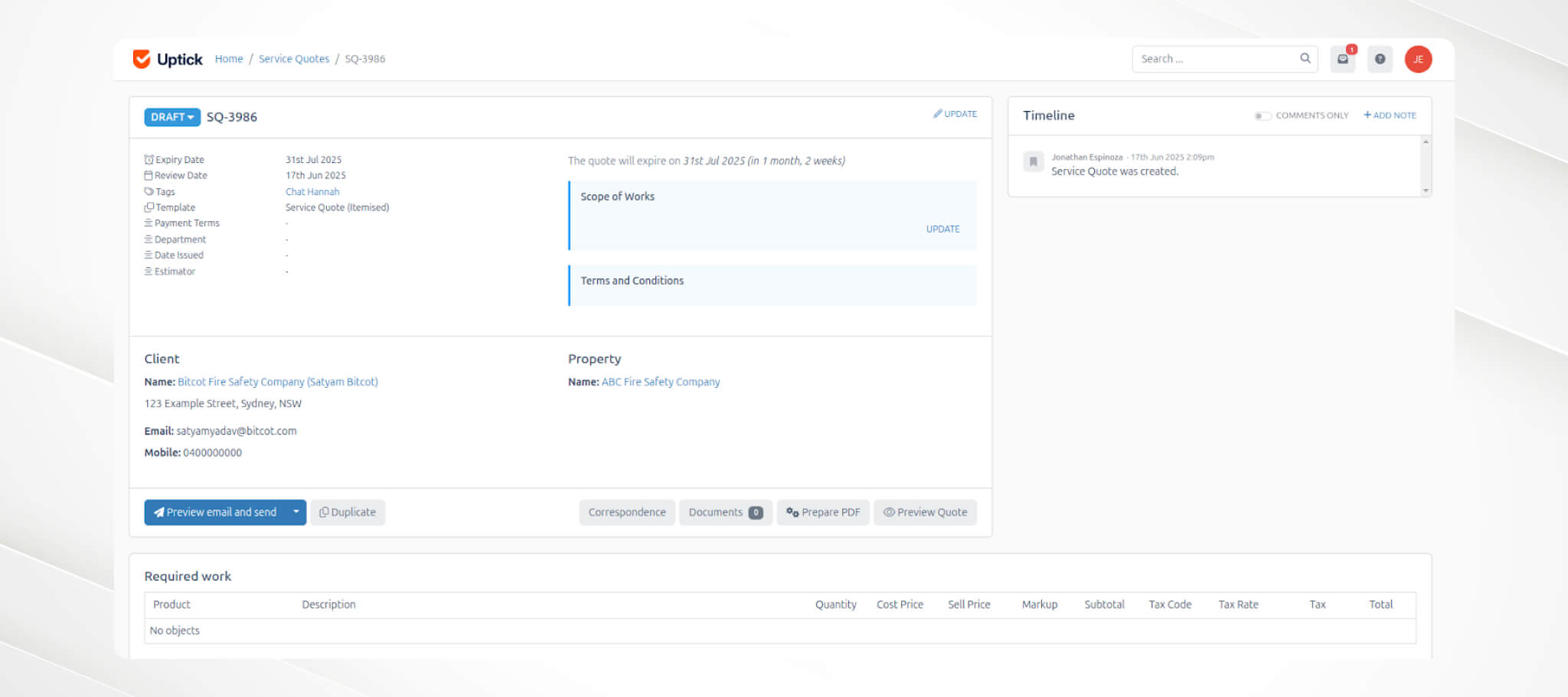This screenshot has height=697, width=1568.
Task: Click the Preview Quote eye icon
Action: (889, 512)
